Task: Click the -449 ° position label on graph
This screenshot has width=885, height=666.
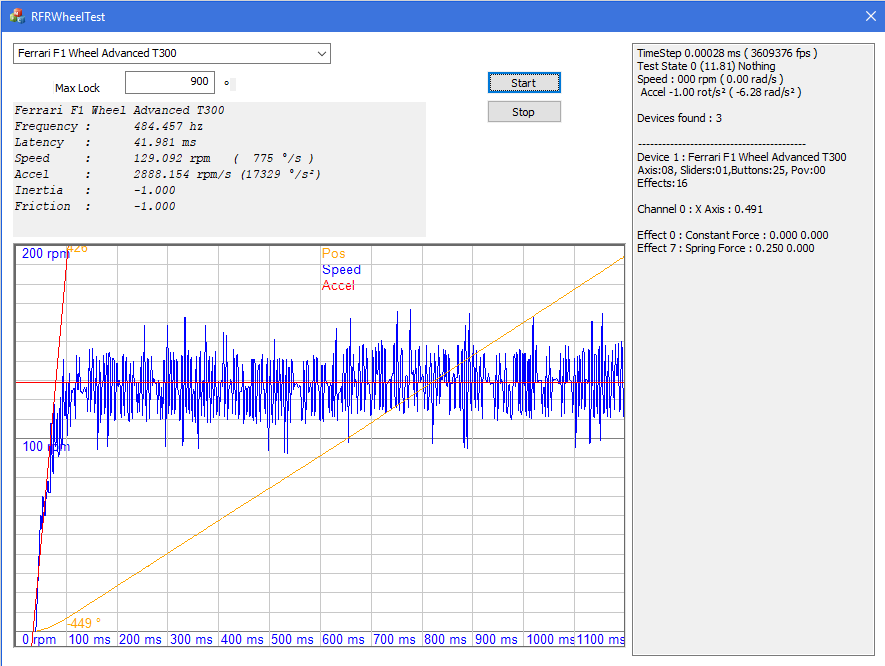Action: (83, 623)
